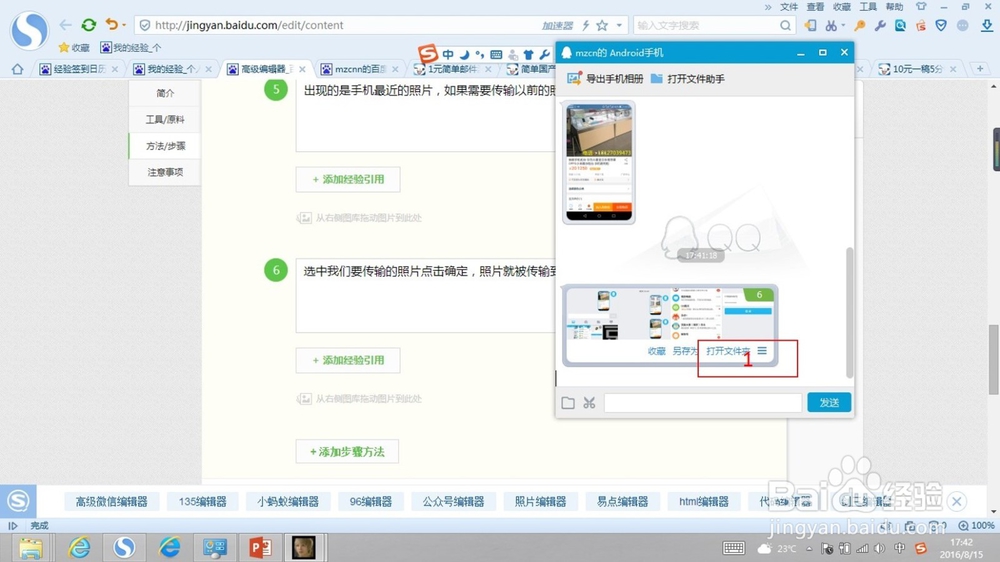Click 导出手机相册 in QQ window

[605, 79]
